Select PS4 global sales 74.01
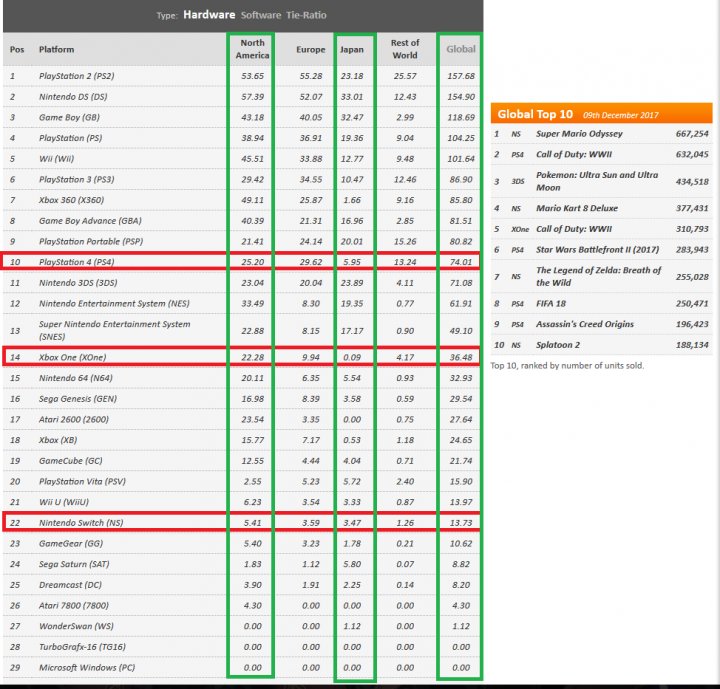 pyautogui.click(x=461, y=262)
